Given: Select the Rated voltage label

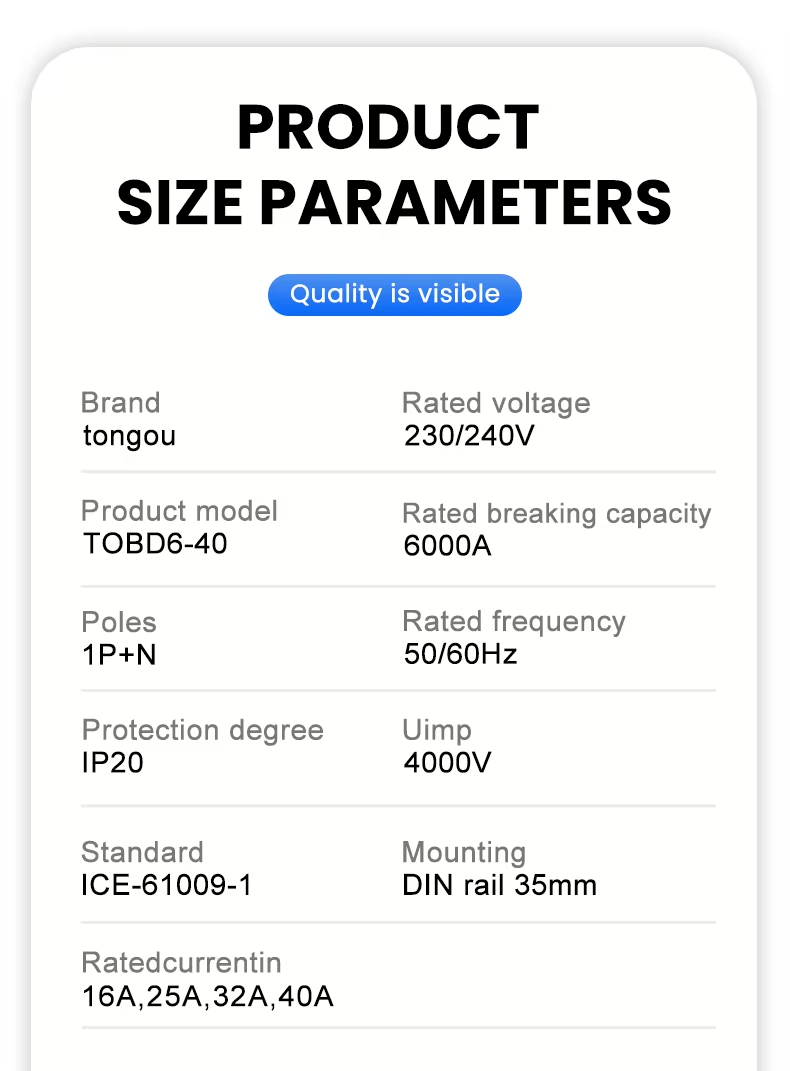Looking at the screenshot, I should coord(496,403).
